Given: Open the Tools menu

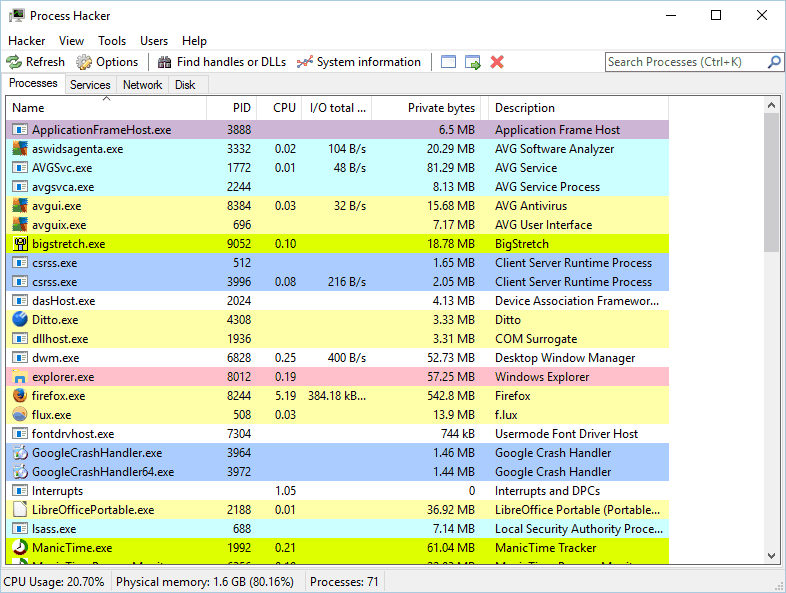Looking at the screenshot, I should (112, 41).
